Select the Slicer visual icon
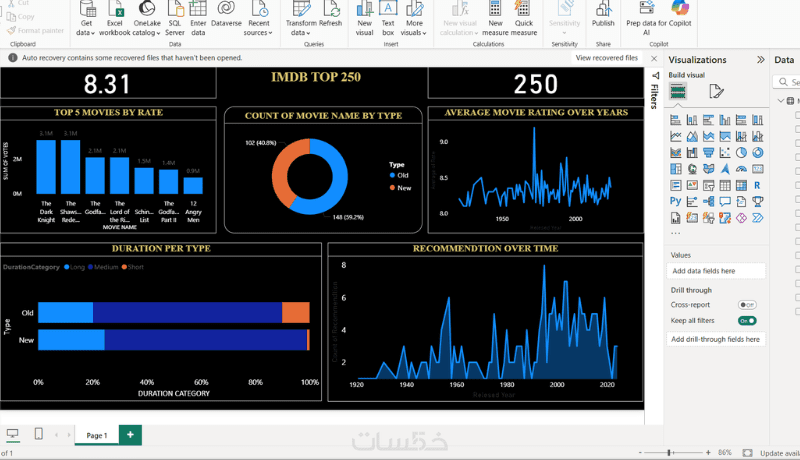The width and height of the screenshot is (800, 460). [x=708, y=185]
